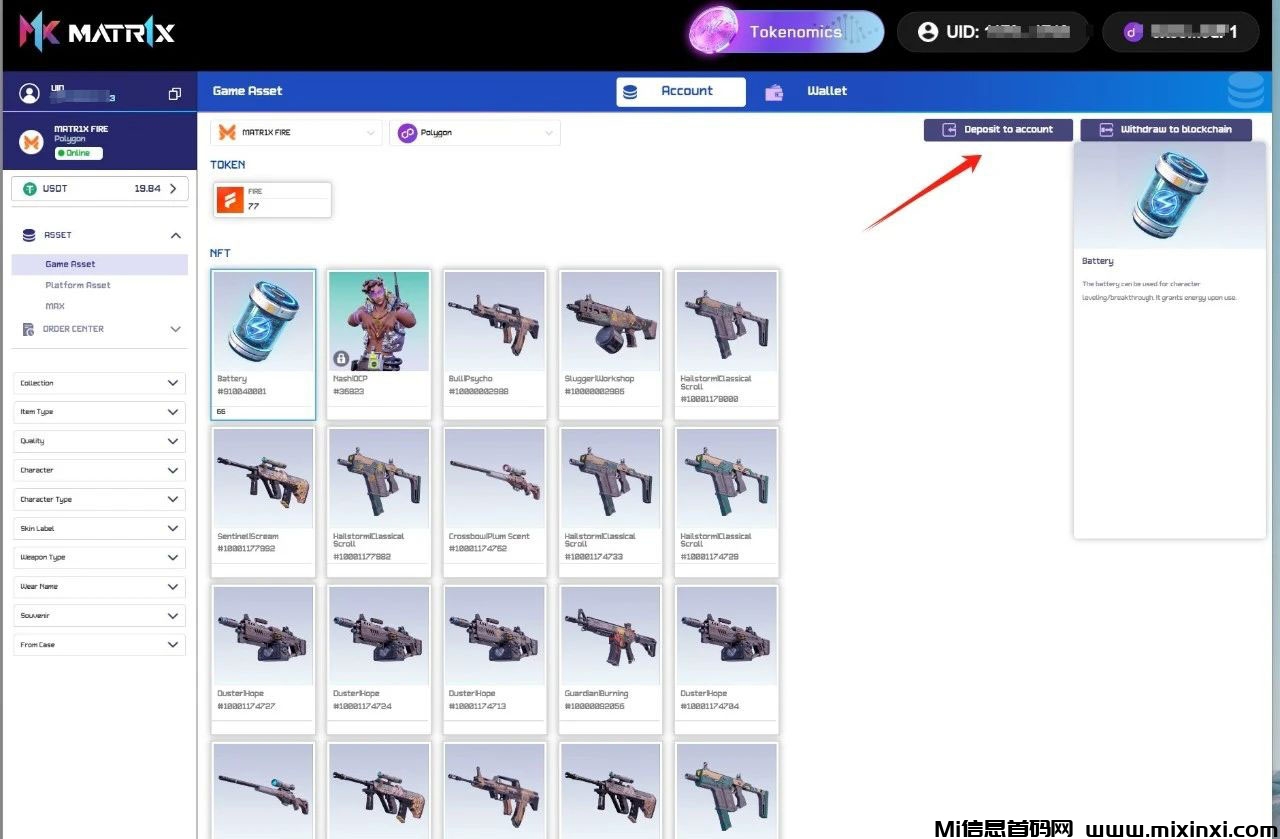Click the MATR1X FIRE game icon in sidebar
Viewport: 1280px width, 839px height.
click(x=33, y=141)
